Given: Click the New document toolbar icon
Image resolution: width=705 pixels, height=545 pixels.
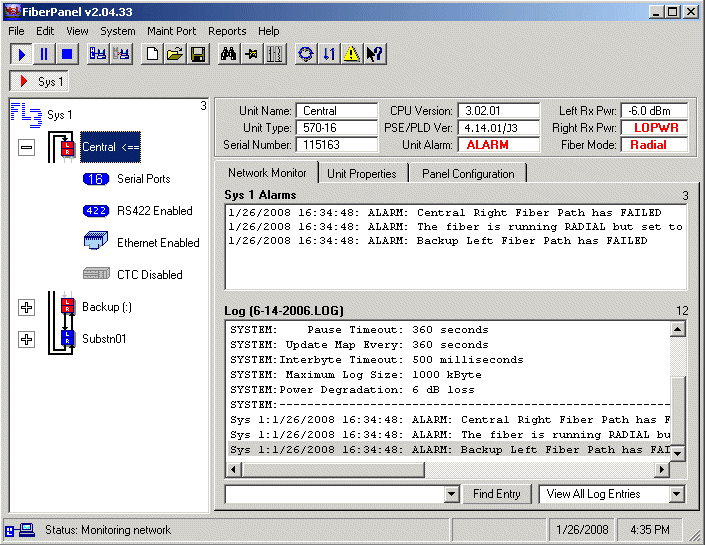Looking at the screenshot, I should pos(152,54).
